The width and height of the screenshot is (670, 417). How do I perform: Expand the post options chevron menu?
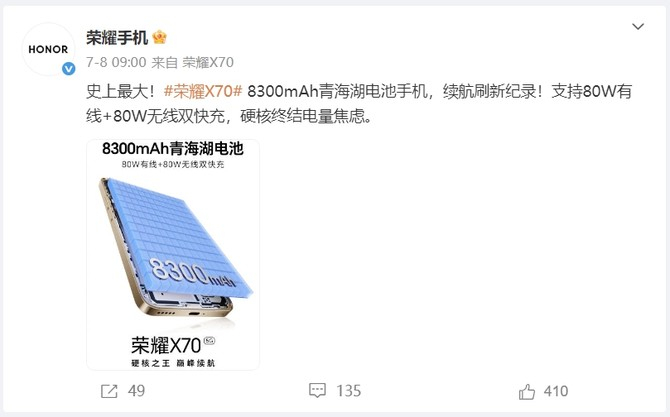[x=638, y=26]
